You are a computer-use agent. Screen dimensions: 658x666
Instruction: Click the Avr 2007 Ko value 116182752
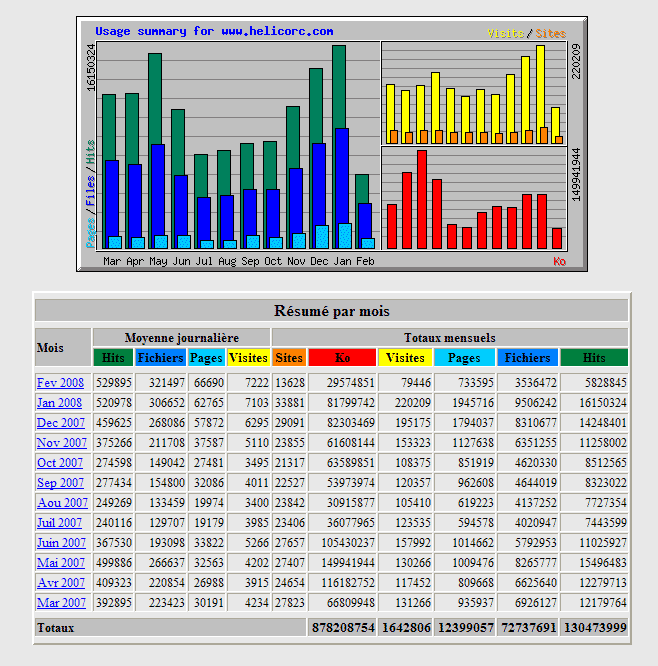click(347, 583)
